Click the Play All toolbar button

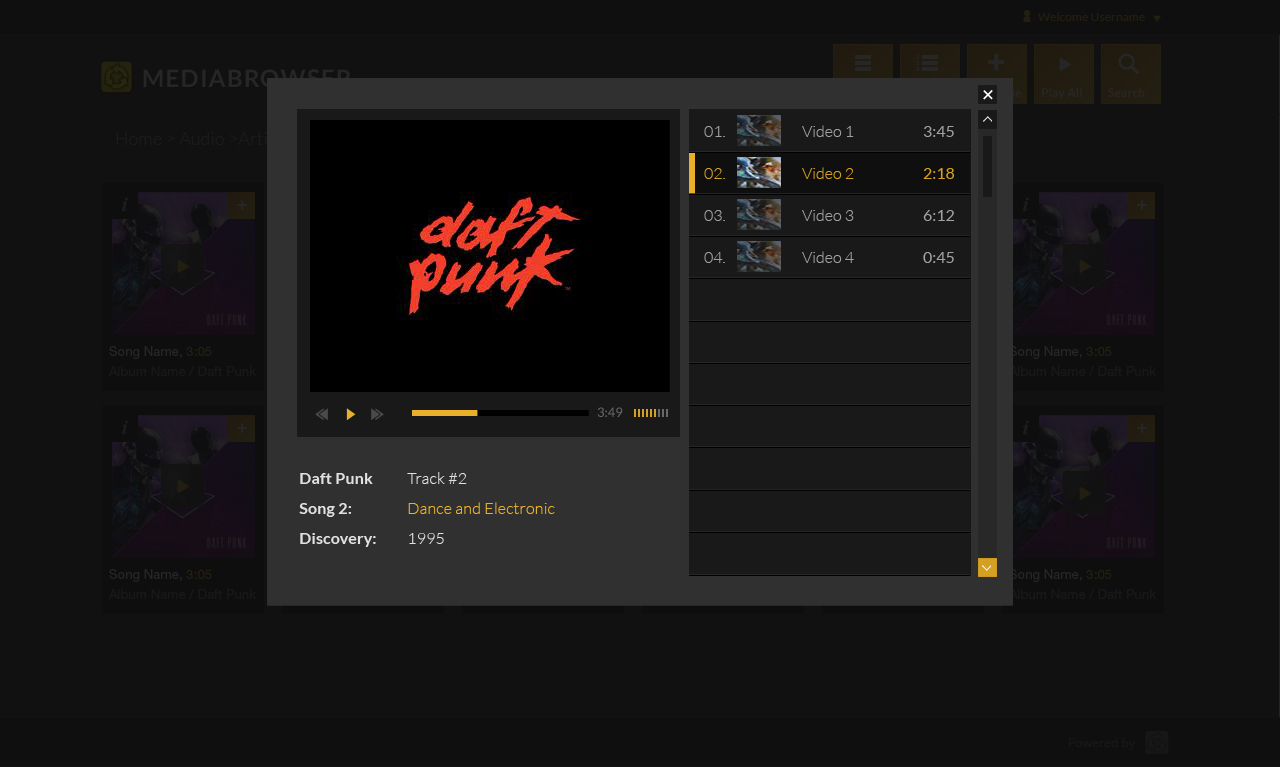[x=1064, y=73]
